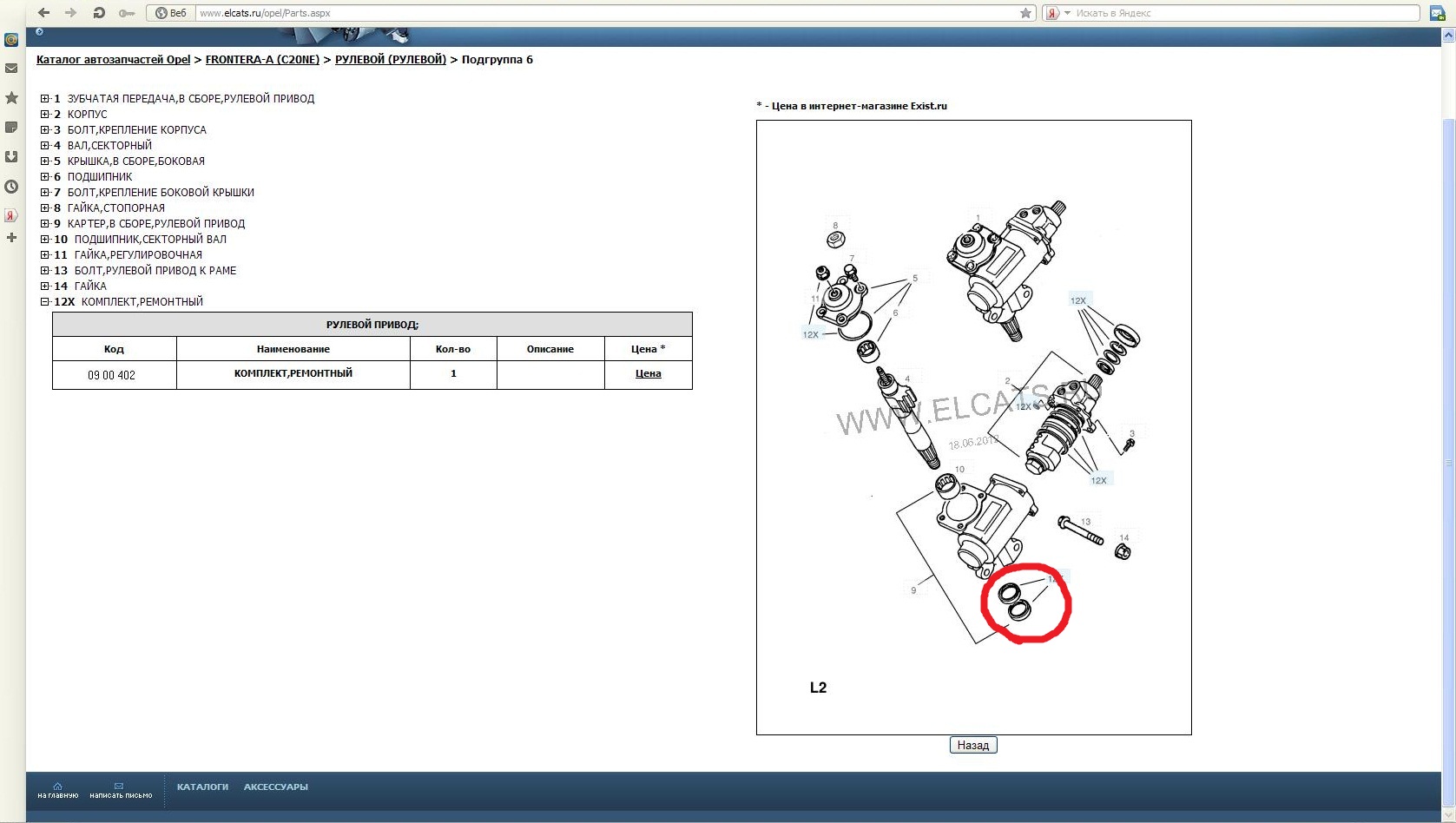This screenshot has height=823, width=1456.
Task: Click the Наименование column header
Action: pyautogui.click(x=293, y=349)
